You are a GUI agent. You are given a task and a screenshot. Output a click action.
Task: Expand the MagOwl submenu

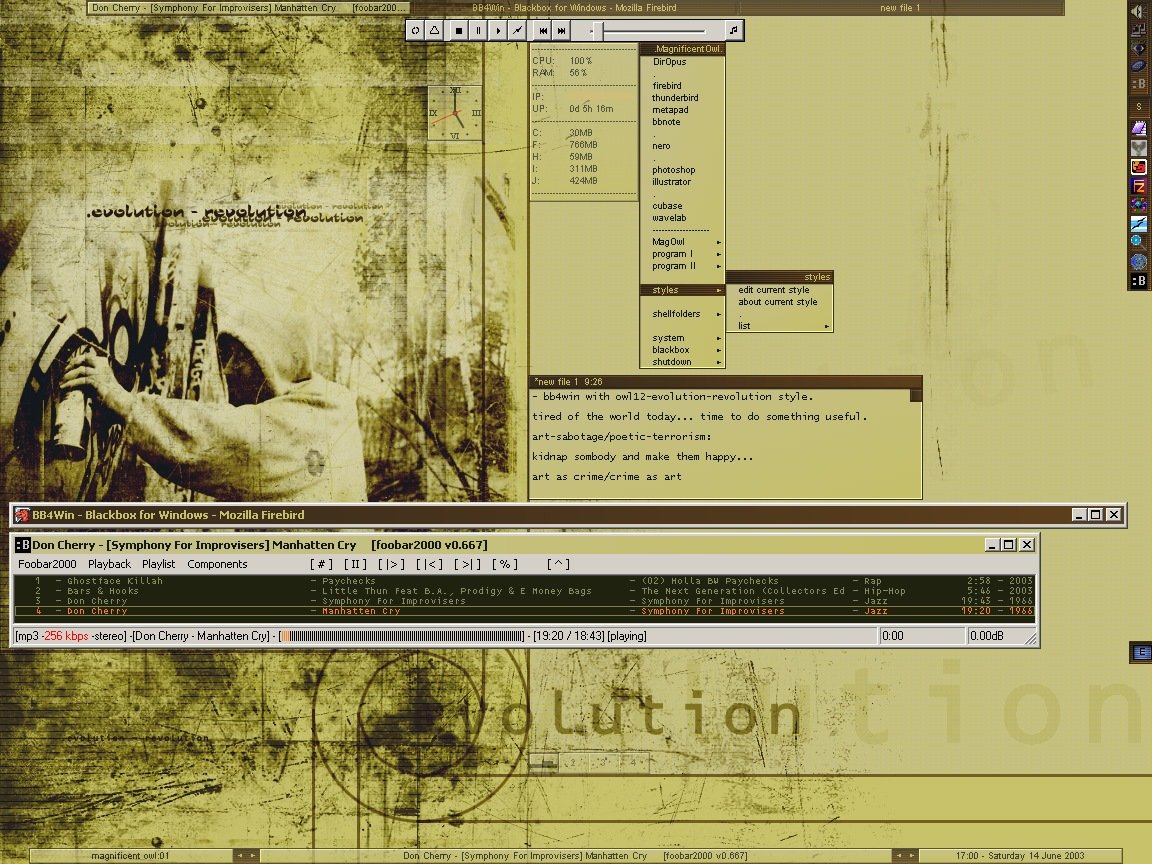(683, 242)
